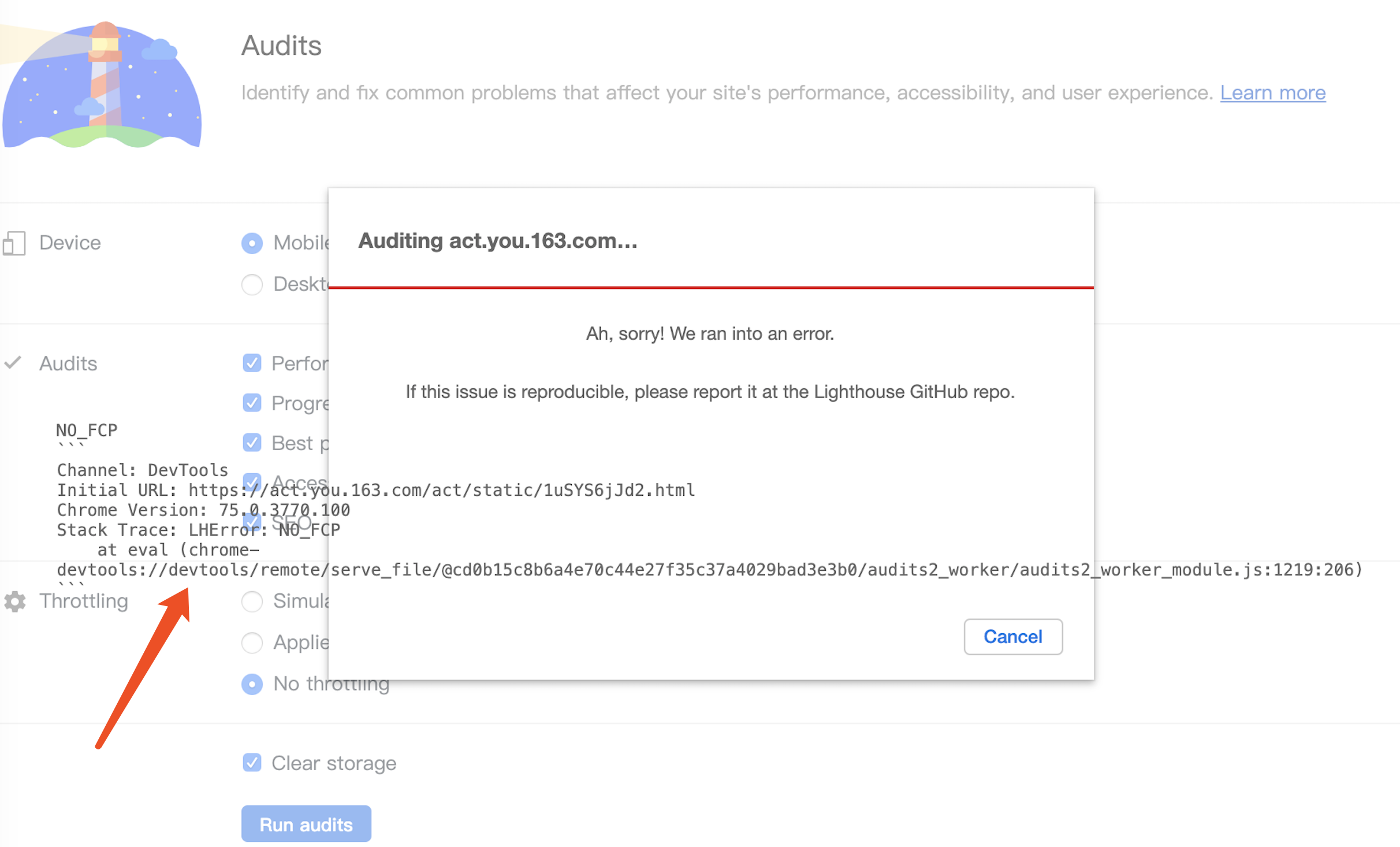
Task: Click the checkmark icon beside Audits
Action: click(x=14, y=363)
